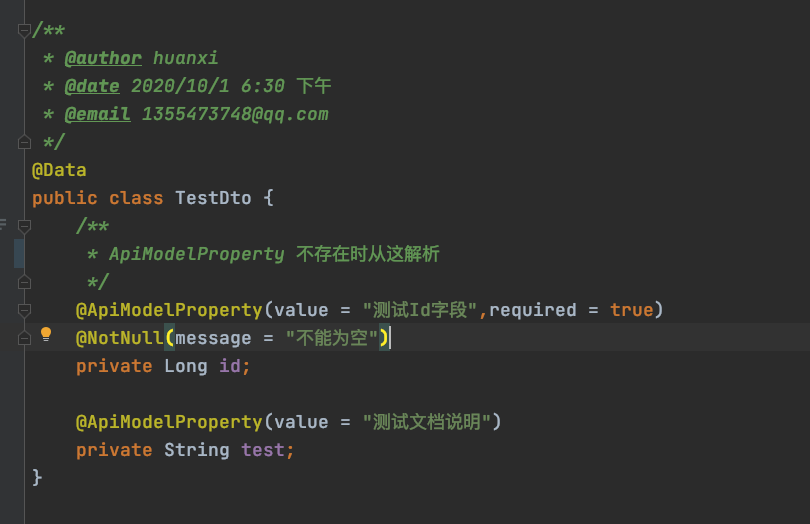
Task: Click the @NotNull annotation name
Action: (119, 338)
